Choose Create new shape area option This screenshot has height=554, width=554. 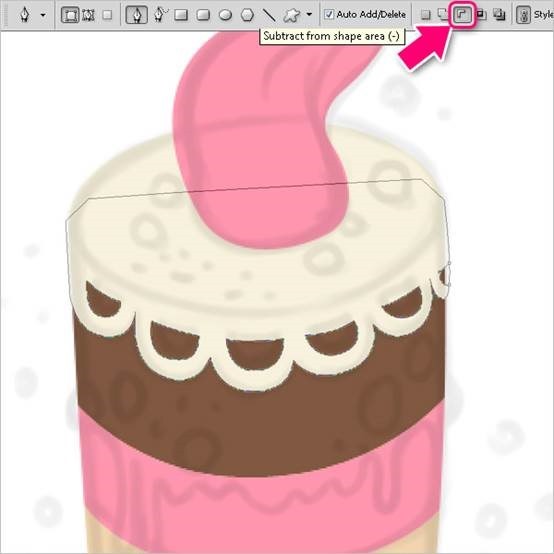point(426,15)
